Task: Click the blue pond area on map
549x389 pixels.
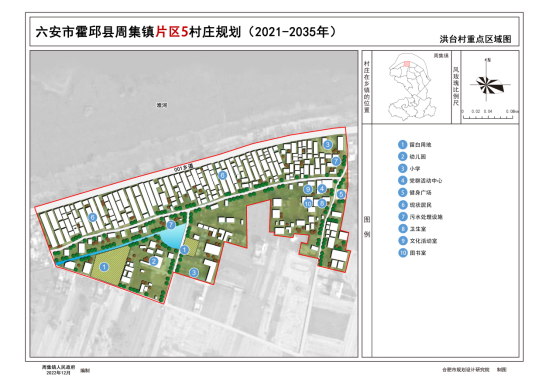Action: click(x=172, y=236)
